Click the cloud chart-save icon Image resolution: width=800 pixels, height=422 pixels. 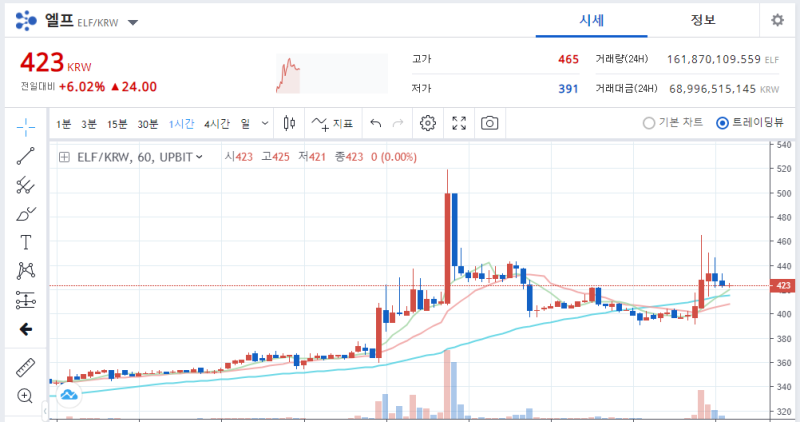pos(69,394)
